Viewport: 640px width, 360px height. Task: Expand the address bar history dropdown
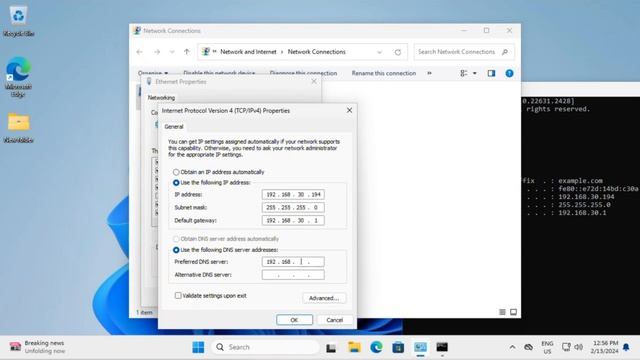pos(379,52)
